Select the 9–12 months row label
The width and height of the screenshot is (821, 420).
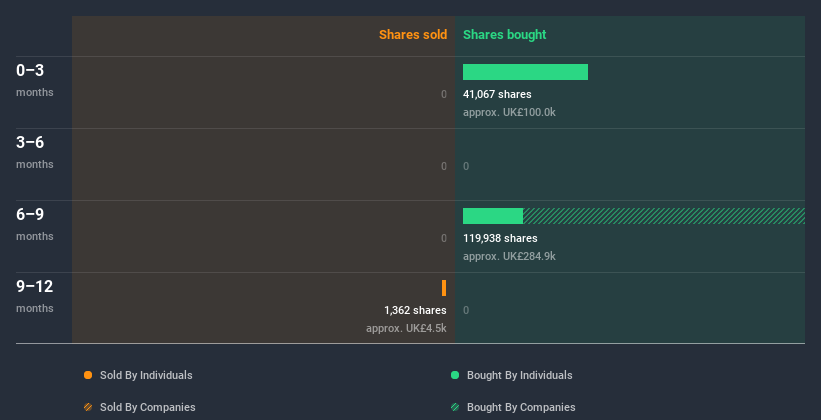(35, 296)
